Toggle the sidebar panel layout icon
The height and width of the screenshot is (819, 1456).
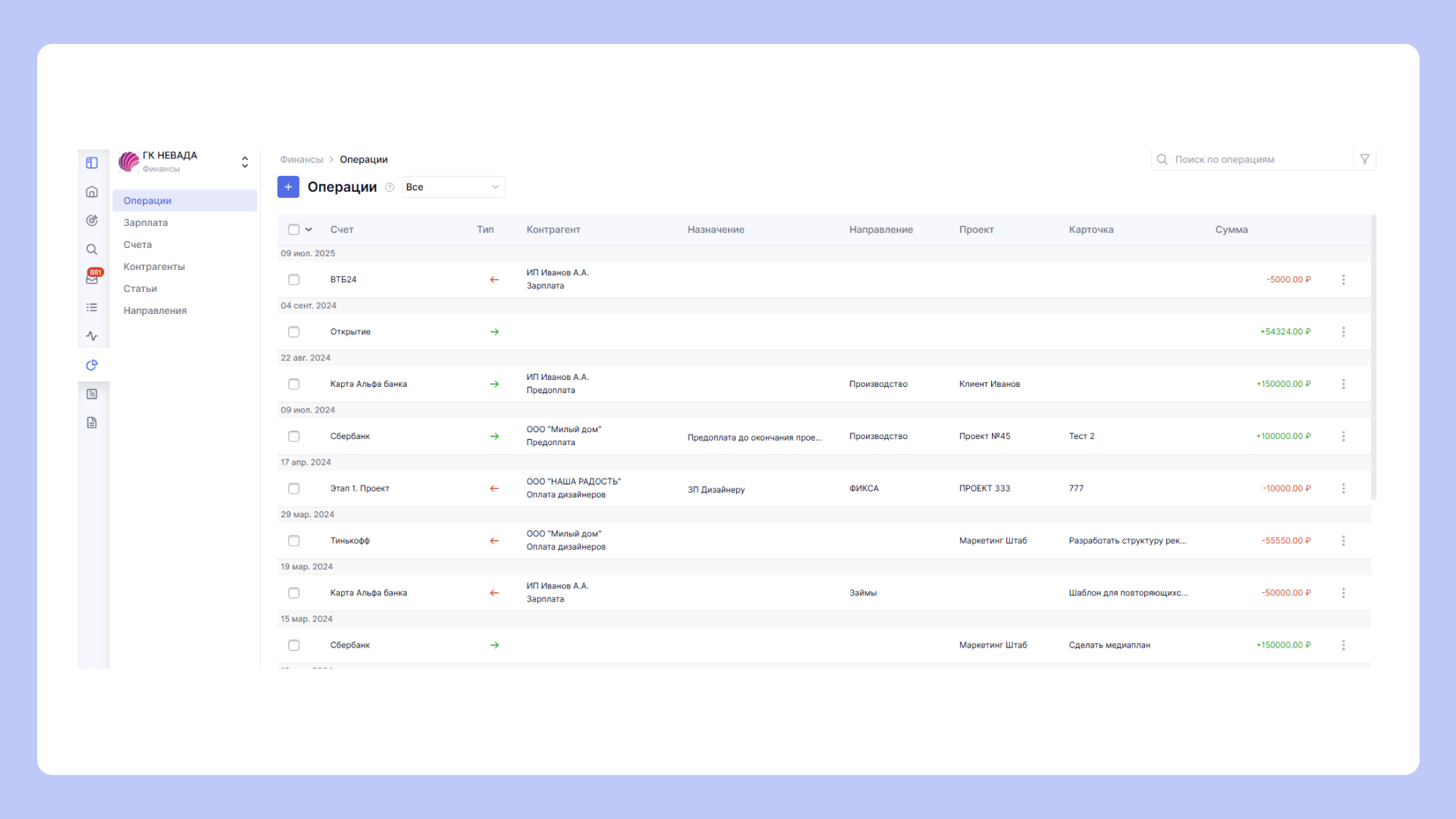point(92,163)
